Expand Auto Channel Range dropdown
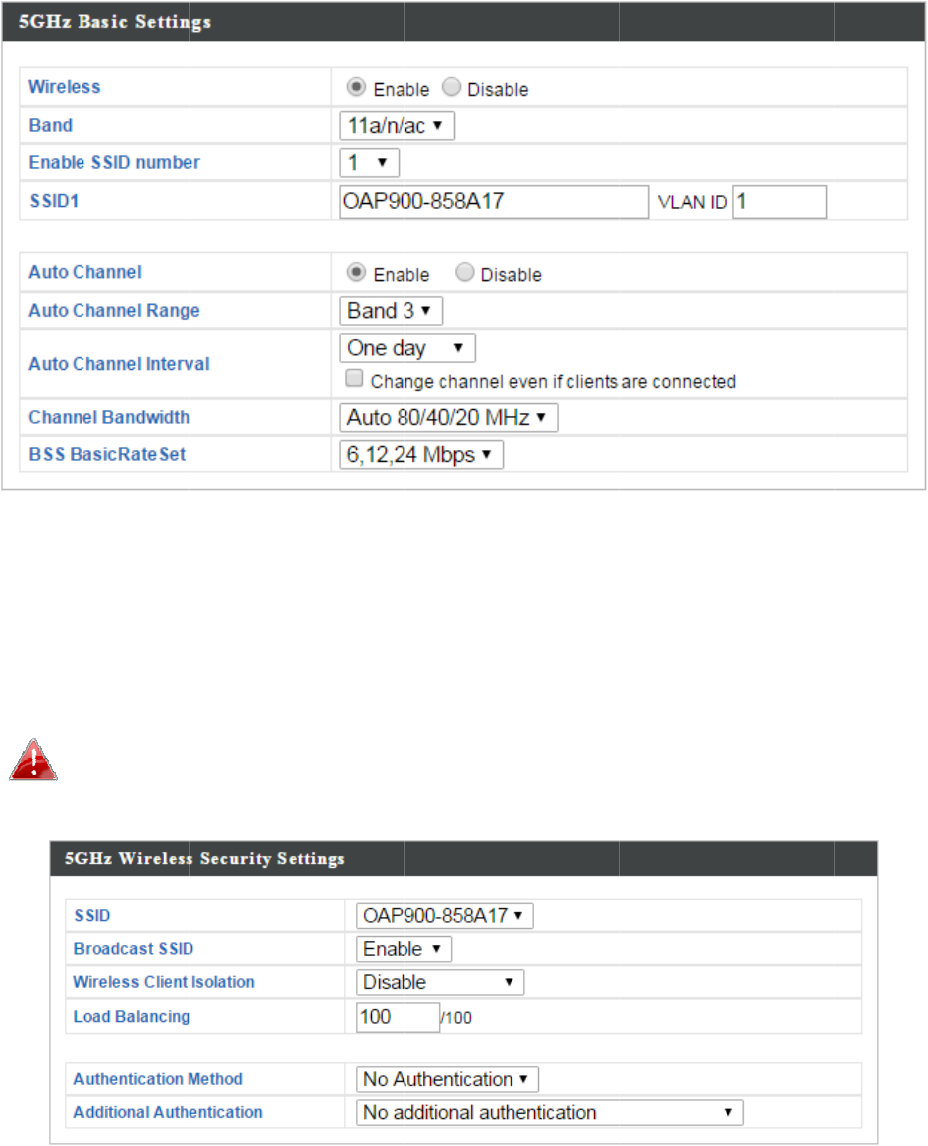Viewport: 928px width, 1146px height. click(391, 311)
